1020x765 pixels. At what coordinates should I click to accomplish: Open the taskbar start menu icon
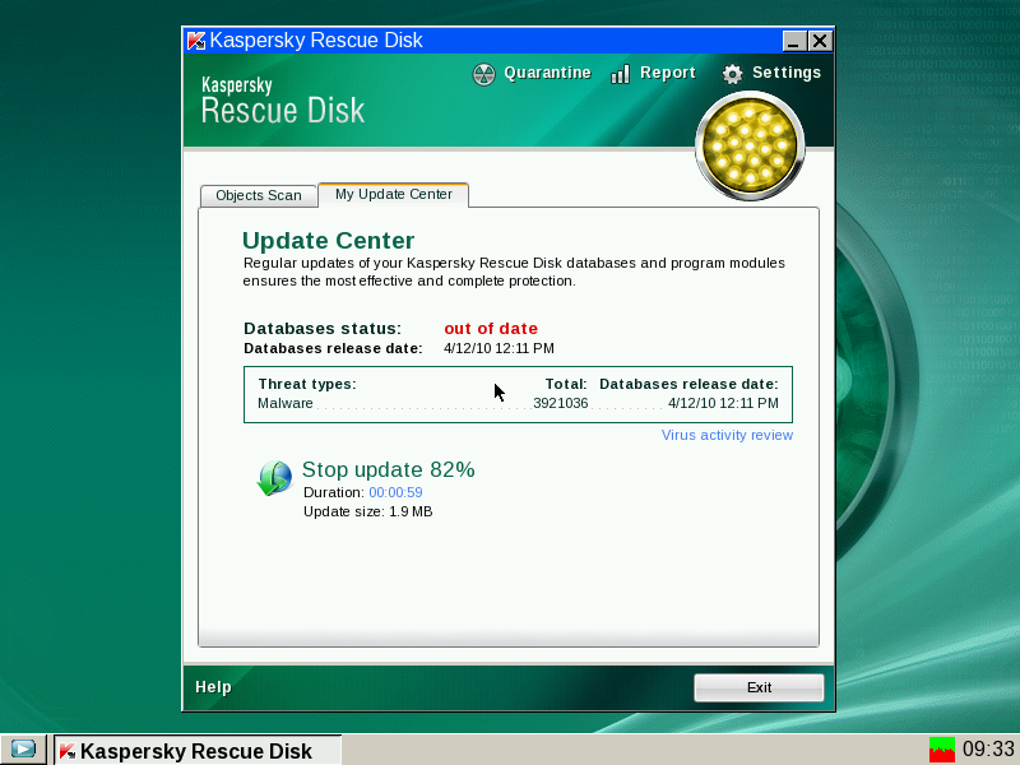click(x=23, y=749)
